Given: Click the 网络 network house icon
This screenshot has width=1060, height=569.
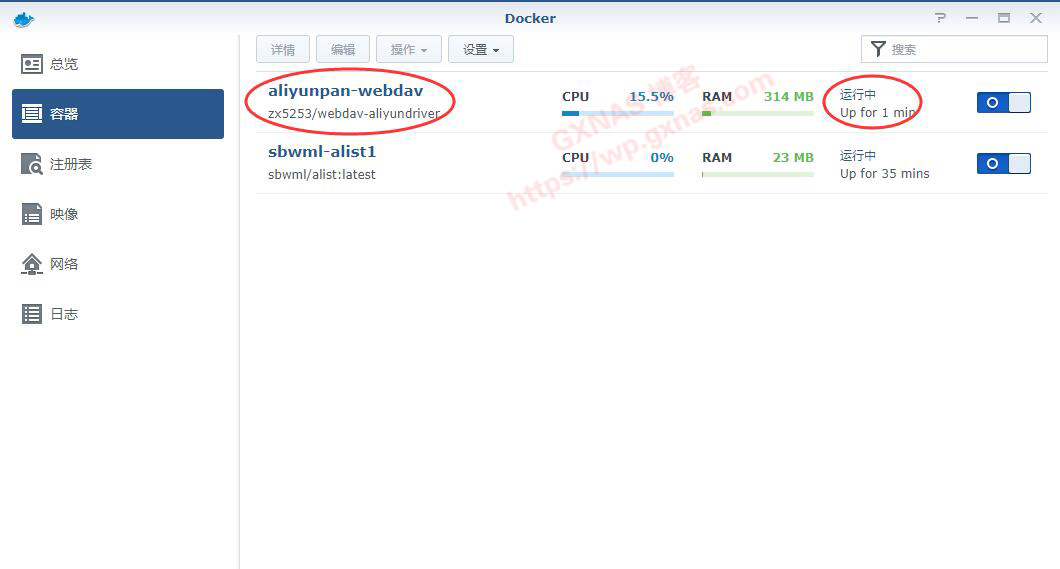Looking at the screenshot, I should (32, 264).
